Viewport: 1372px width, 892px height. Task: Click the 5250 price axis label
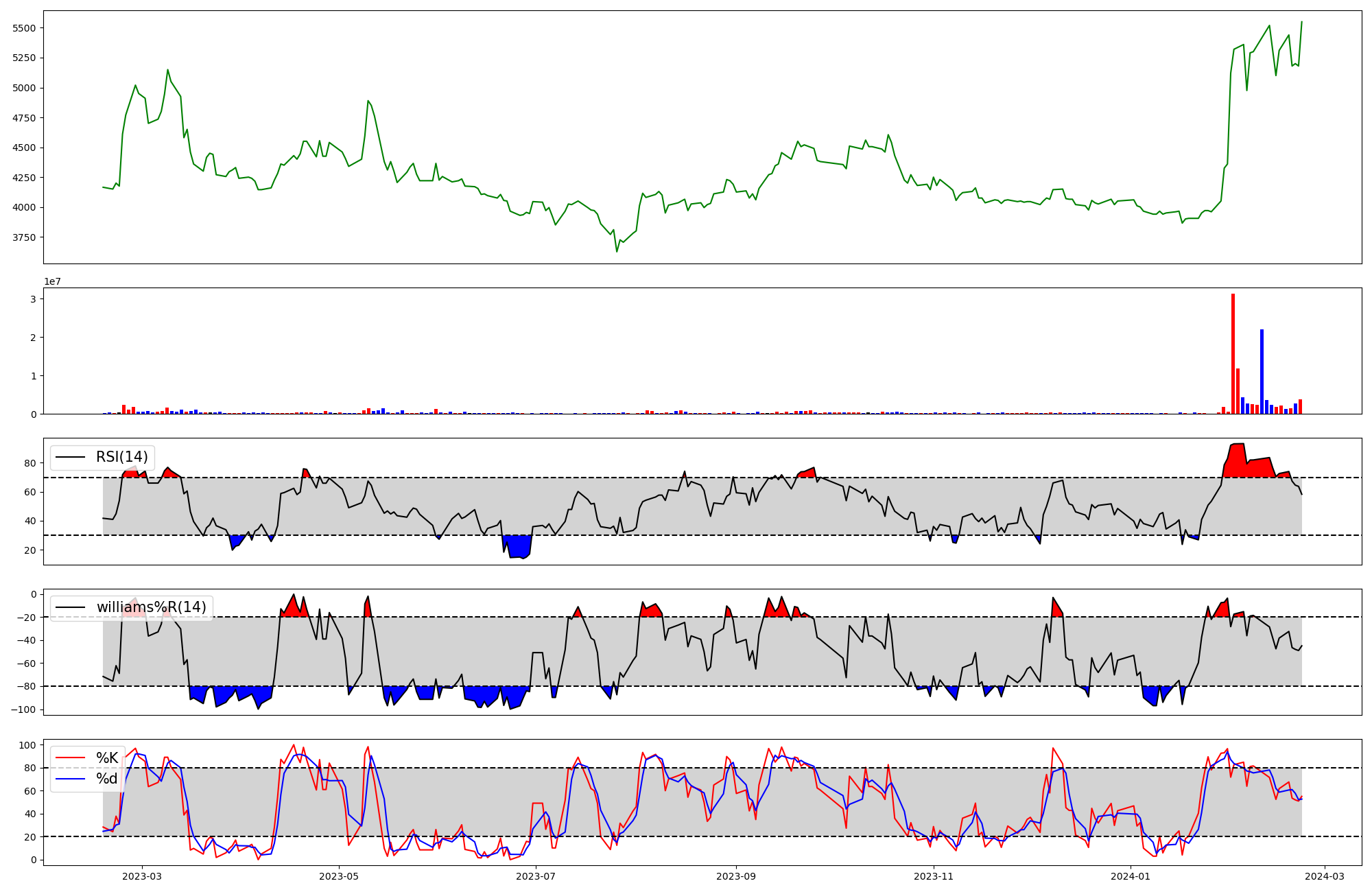[24, 58]
